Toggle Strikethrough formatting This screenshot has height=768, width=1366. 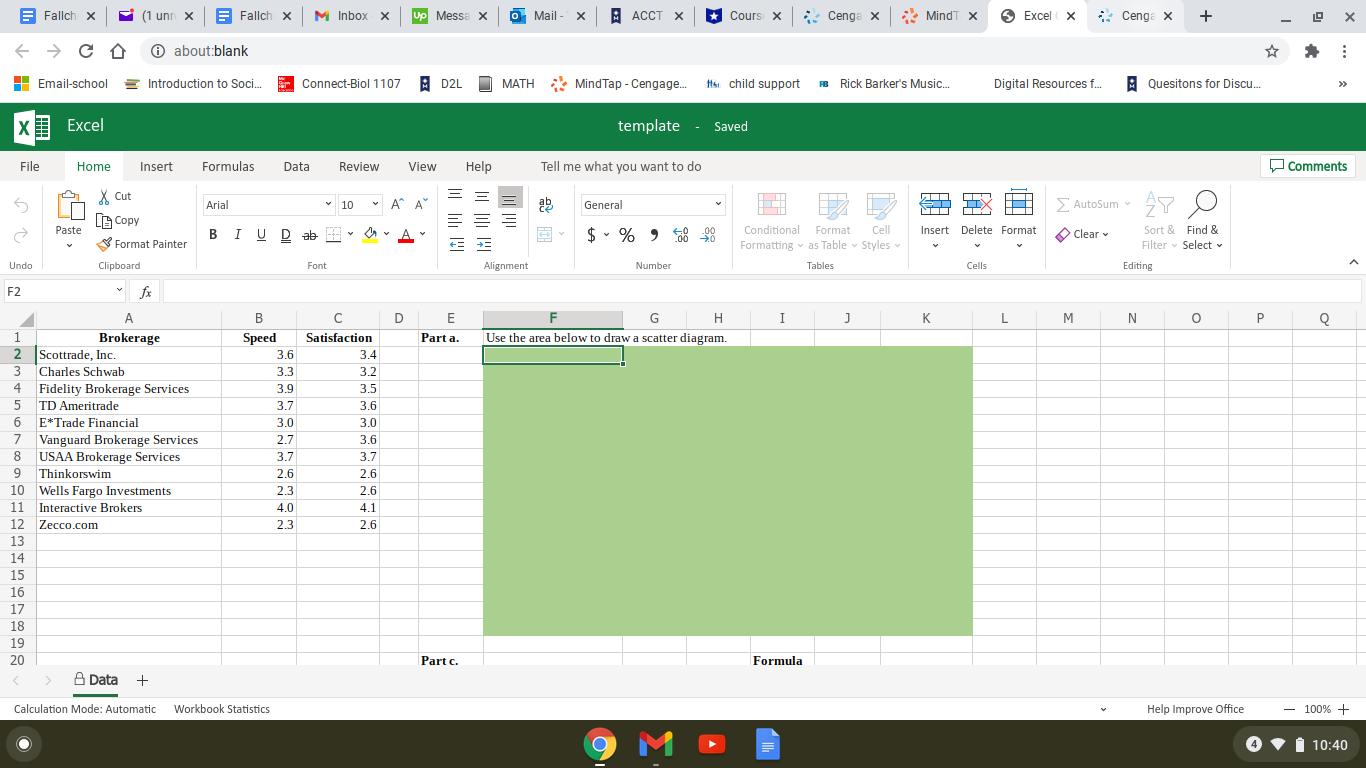(x=309, y=234)
